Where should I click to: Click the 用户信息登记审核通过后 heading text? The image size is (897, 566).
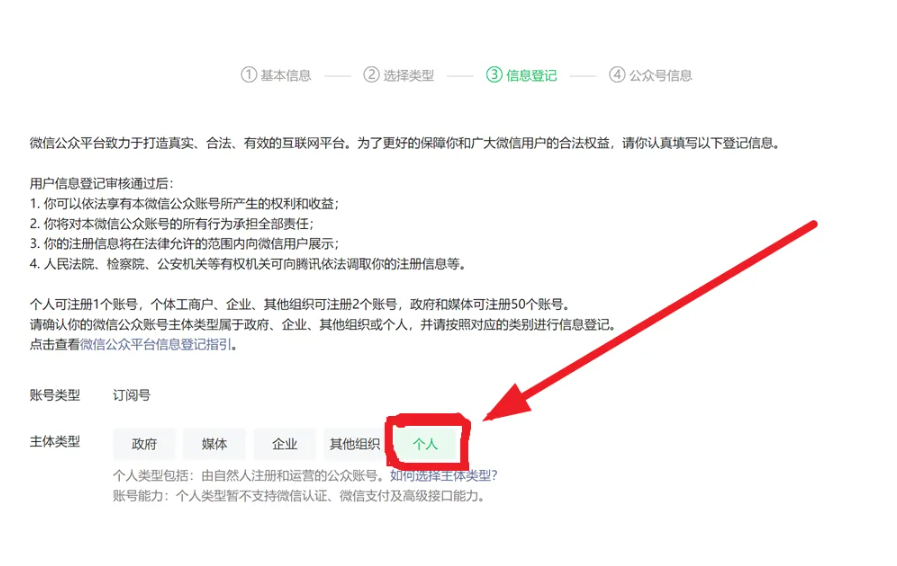(101, 184)
